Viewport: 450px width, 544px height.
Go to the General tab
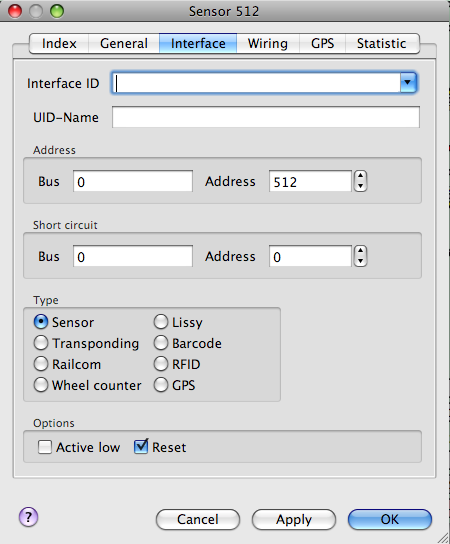[124, 43]
